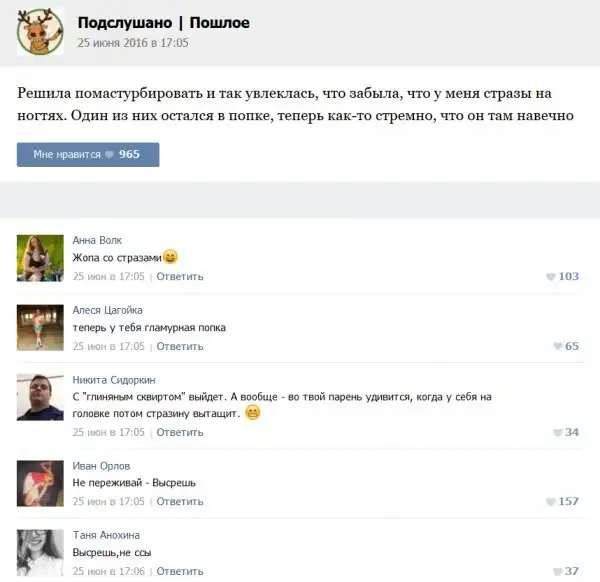Image resolution: width=600 pixels, height=582 pixels.
Task: Open Анна Волк's profile name
Action: point(97,240)
